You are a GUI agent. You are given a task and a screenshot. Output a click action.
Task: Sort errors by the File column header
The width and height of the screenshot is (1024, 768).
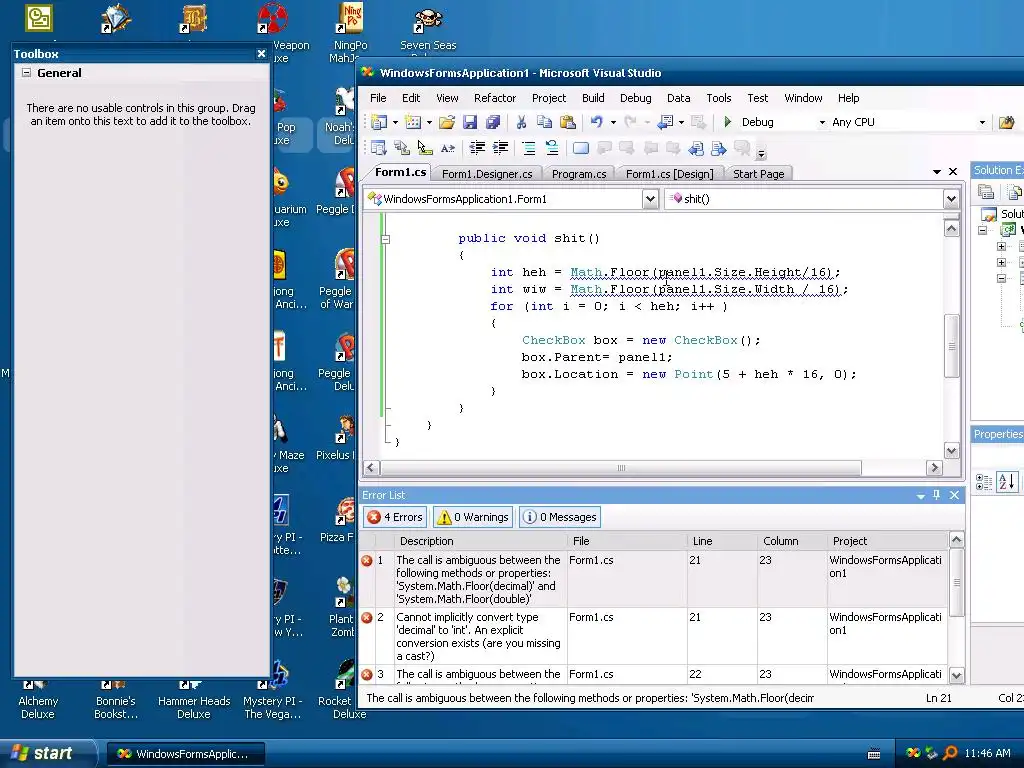(627, 541)
